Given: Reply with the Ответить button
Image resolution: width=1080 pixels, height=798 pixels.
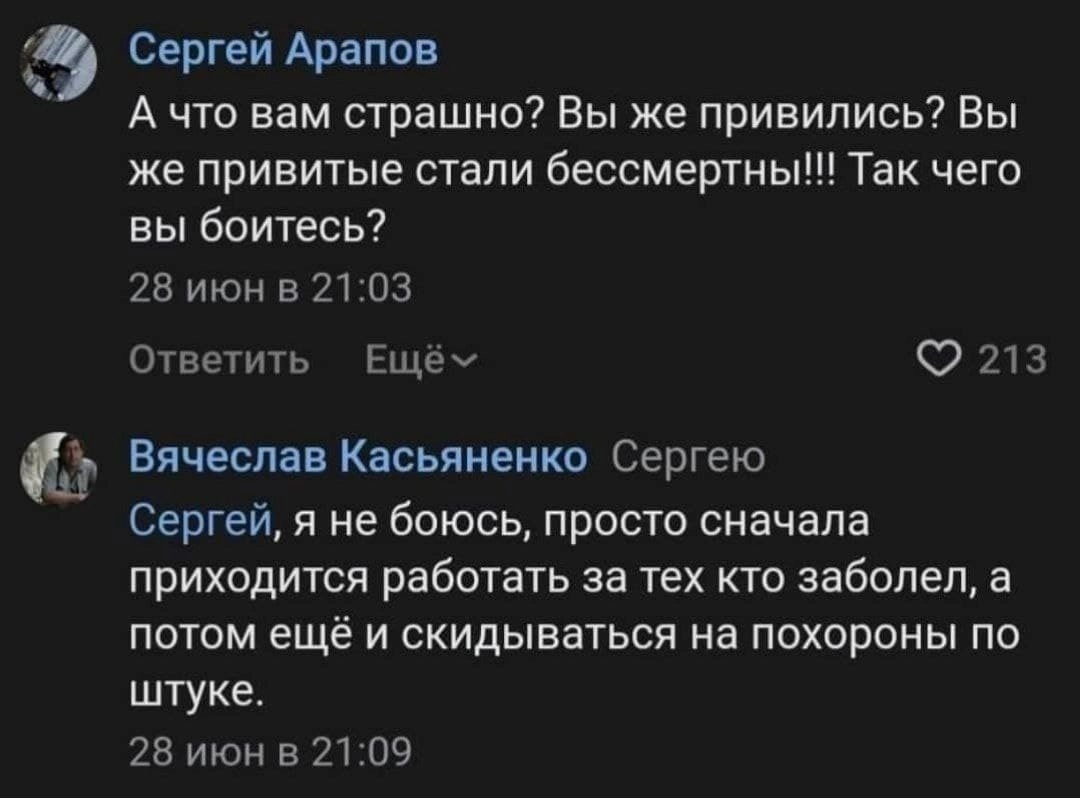Looking at the screenshot, I should click(220, 357).
